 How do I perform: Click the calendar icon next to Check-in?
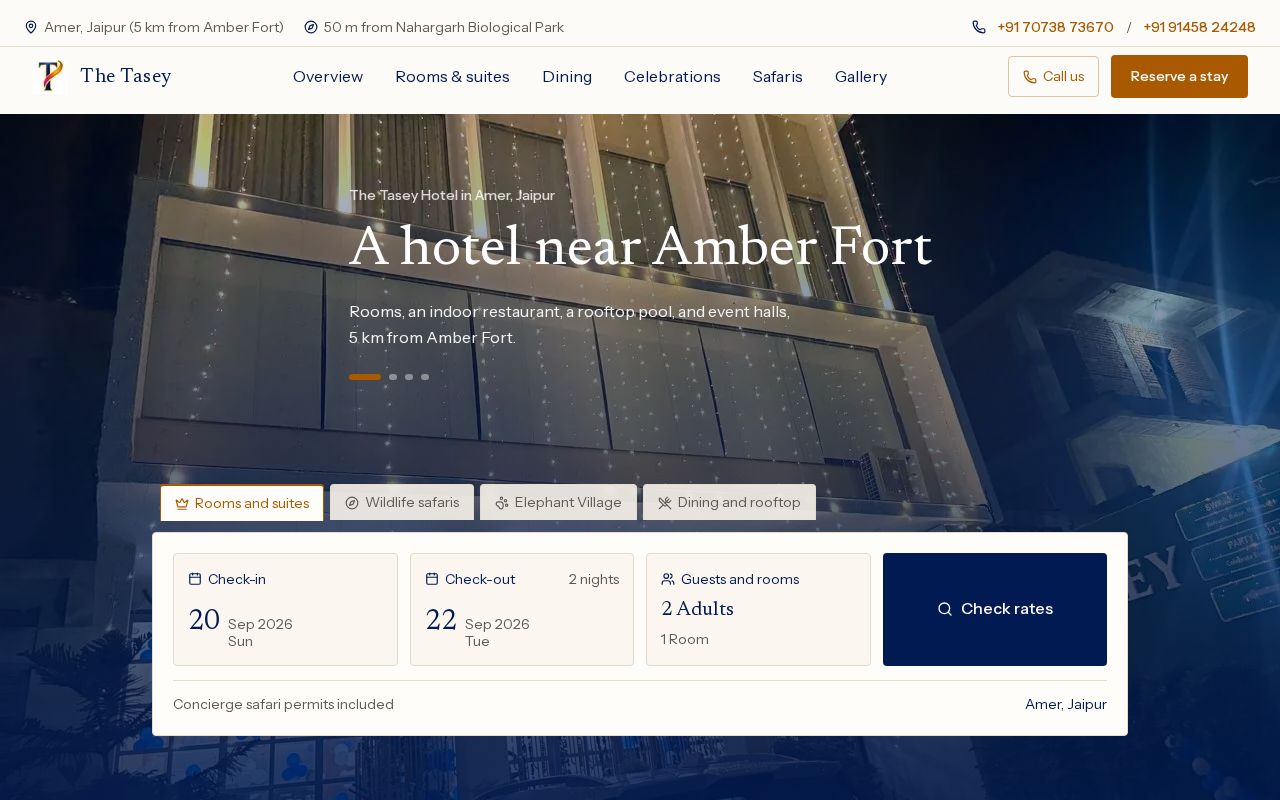[195, 579]
